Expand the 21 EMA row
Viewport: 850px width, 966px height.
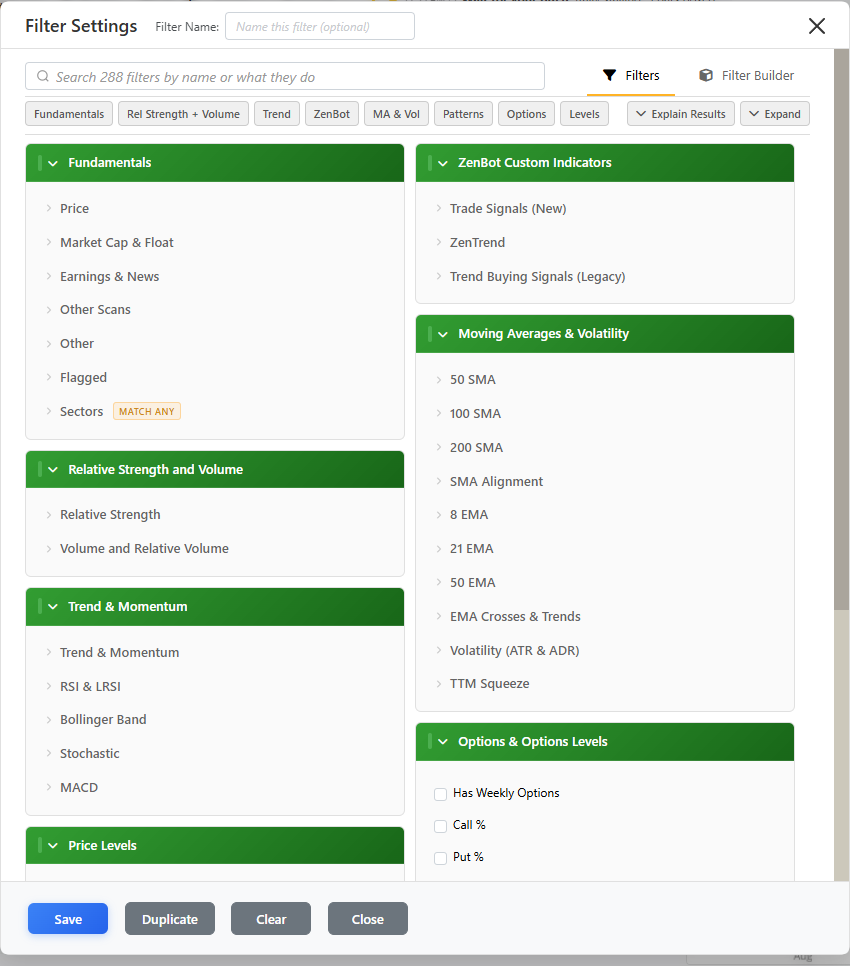point(605,548)
